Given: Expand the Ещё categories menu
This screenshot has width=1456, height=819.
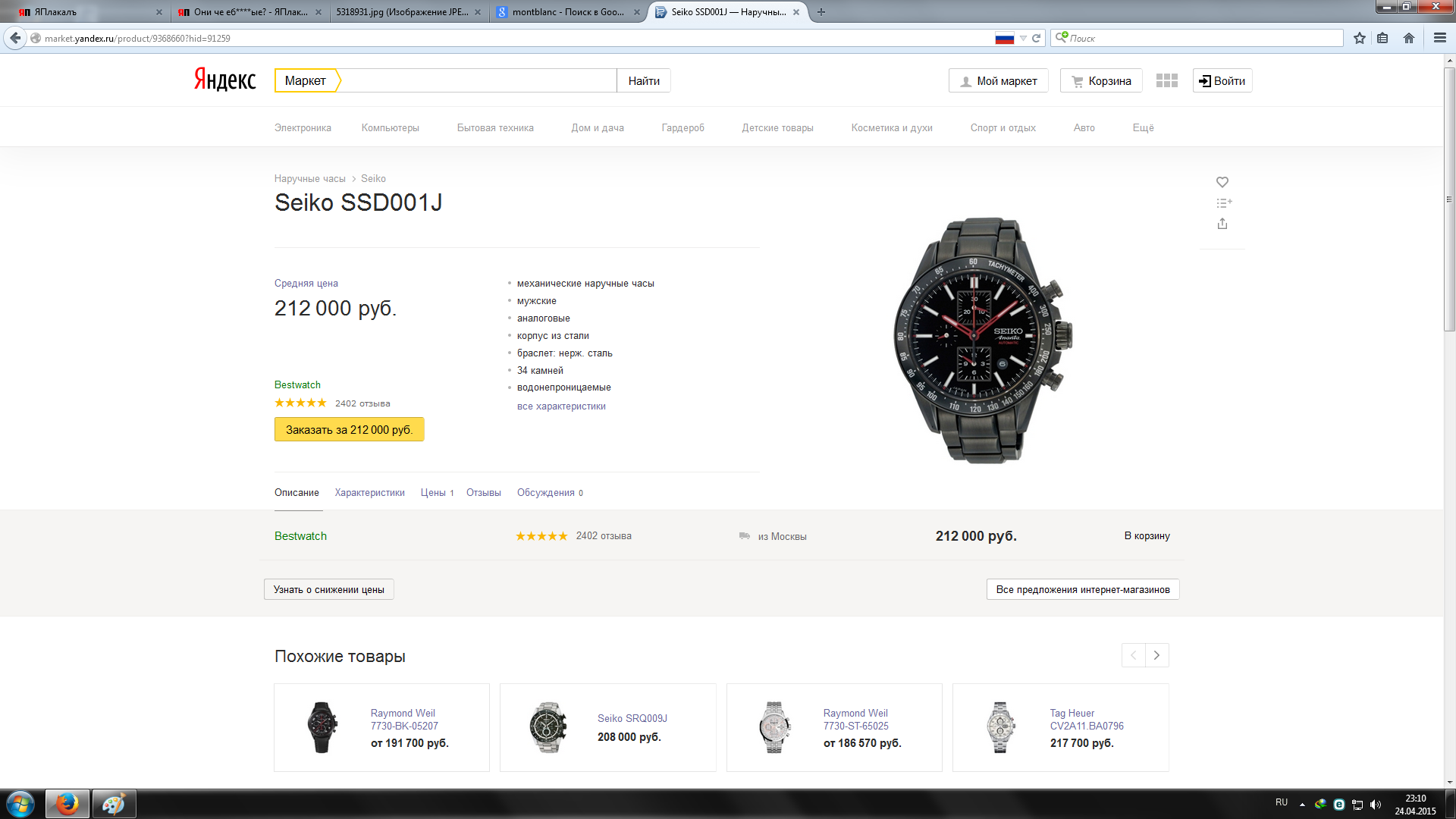Looking at the screenshot, I should click(1143, 128).
